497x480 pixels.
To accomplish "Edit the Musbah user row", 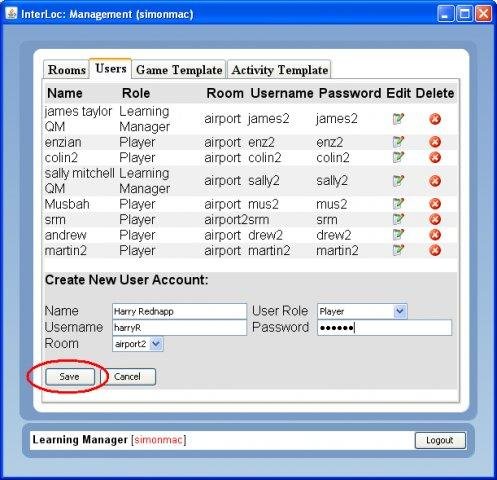I will (x=398, y=203).
